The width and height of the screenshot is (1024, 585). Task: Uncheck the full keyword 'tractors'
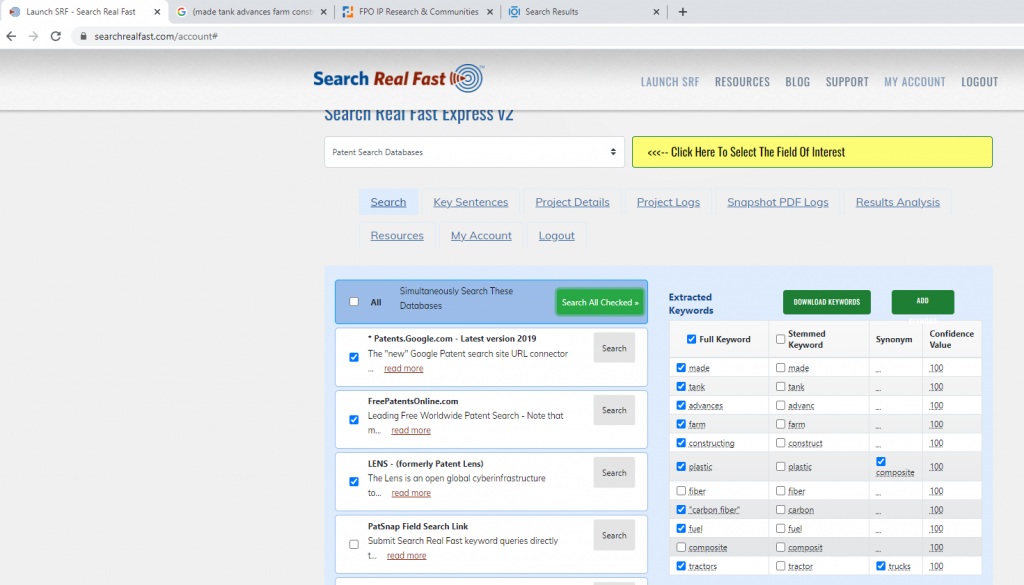[x=681, y=566]
